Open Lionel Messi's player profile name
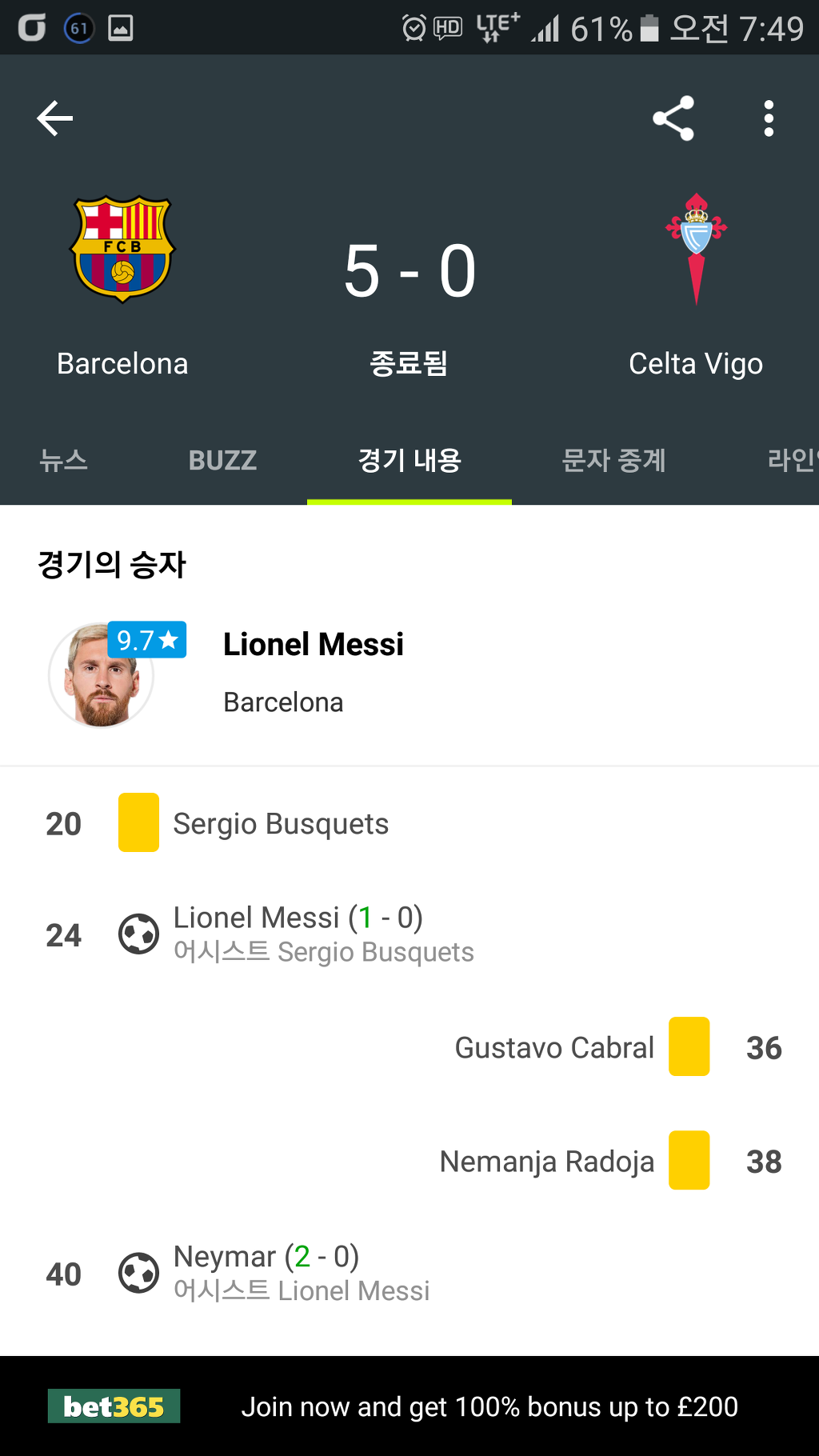The image size is (819, 1456). [x=314, y=644]
